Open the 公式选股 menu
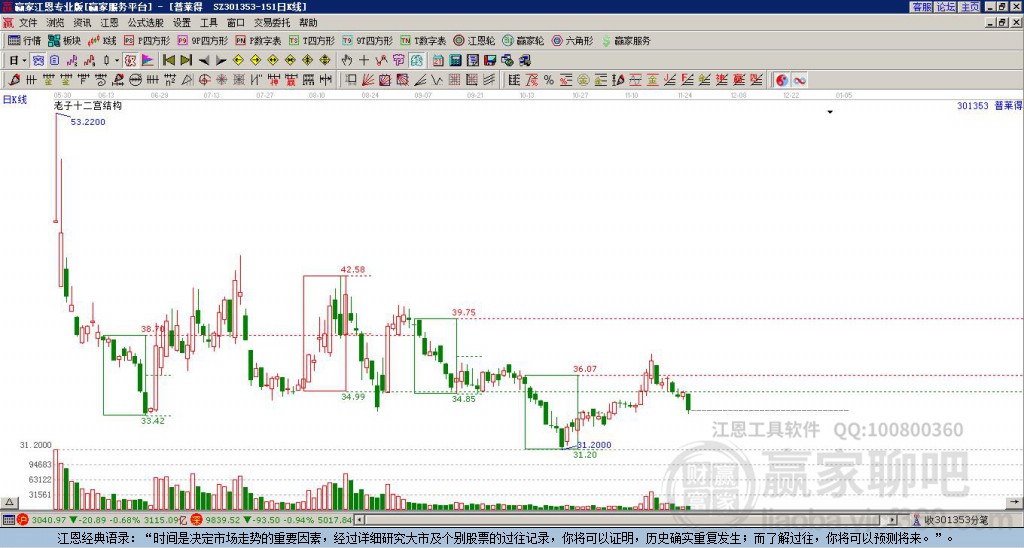Screen dimensions: 1024x548 [146, 23]
